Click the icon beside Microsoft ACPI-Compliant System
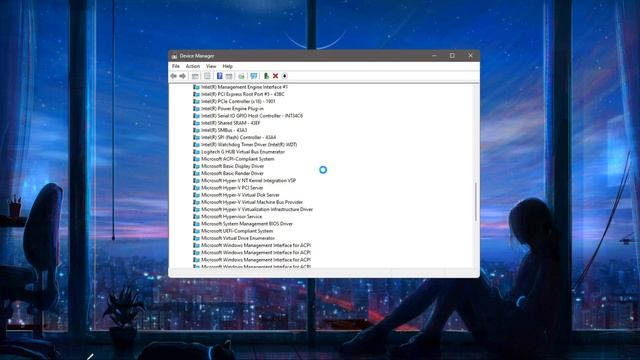640x360 pixels. pyautogui.click(x=196, y=159)
